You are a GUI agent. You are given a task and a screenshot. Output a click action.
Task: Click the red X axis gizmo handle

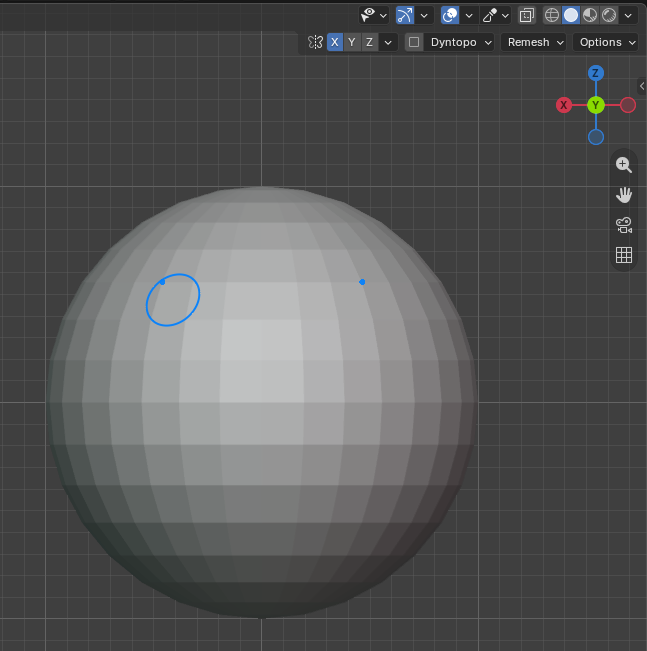(x=564, y=105)
